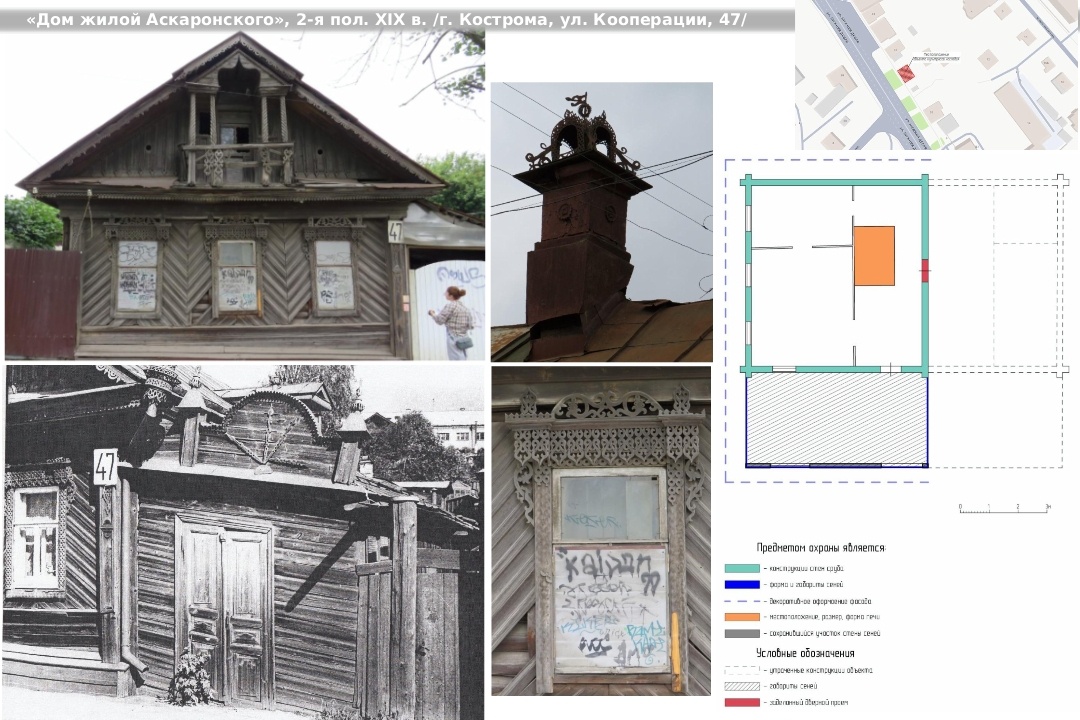Click the orange swatch for печи location
Screen dimensions: 1080x720
click(742, 617)
